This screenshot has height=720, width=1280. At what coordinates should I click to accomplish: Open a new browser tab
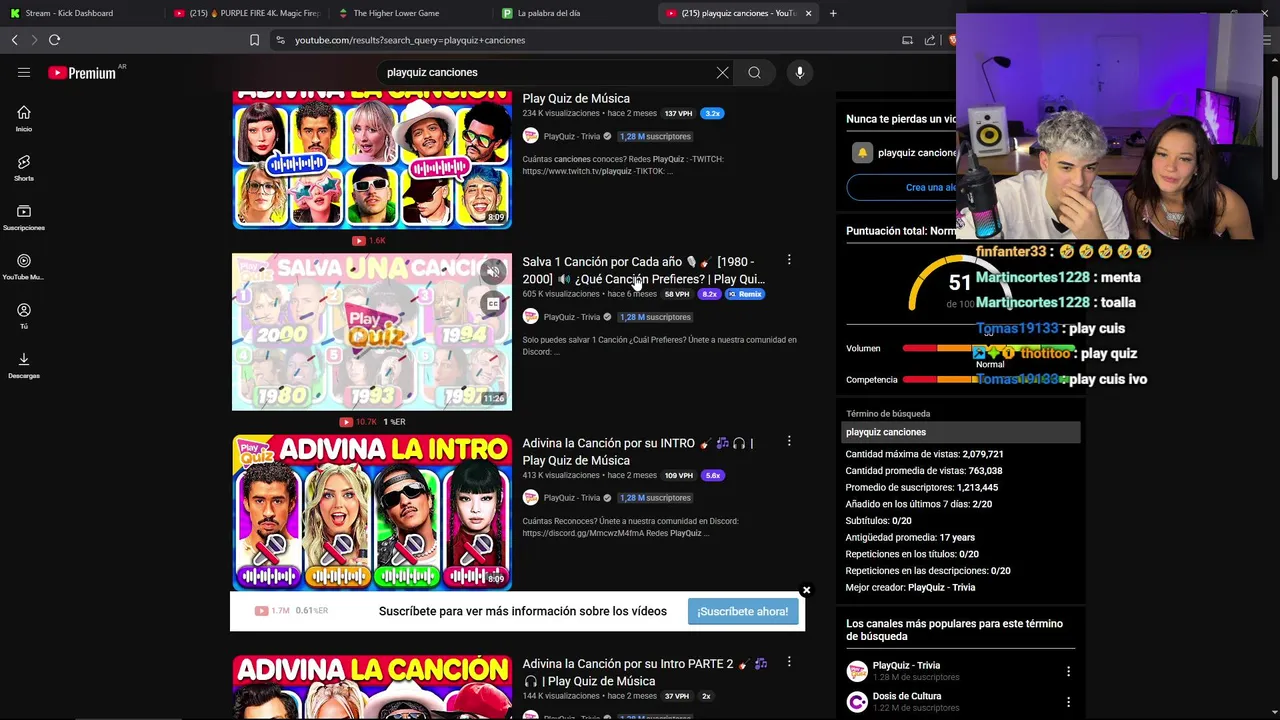click(x=833, y=13)
